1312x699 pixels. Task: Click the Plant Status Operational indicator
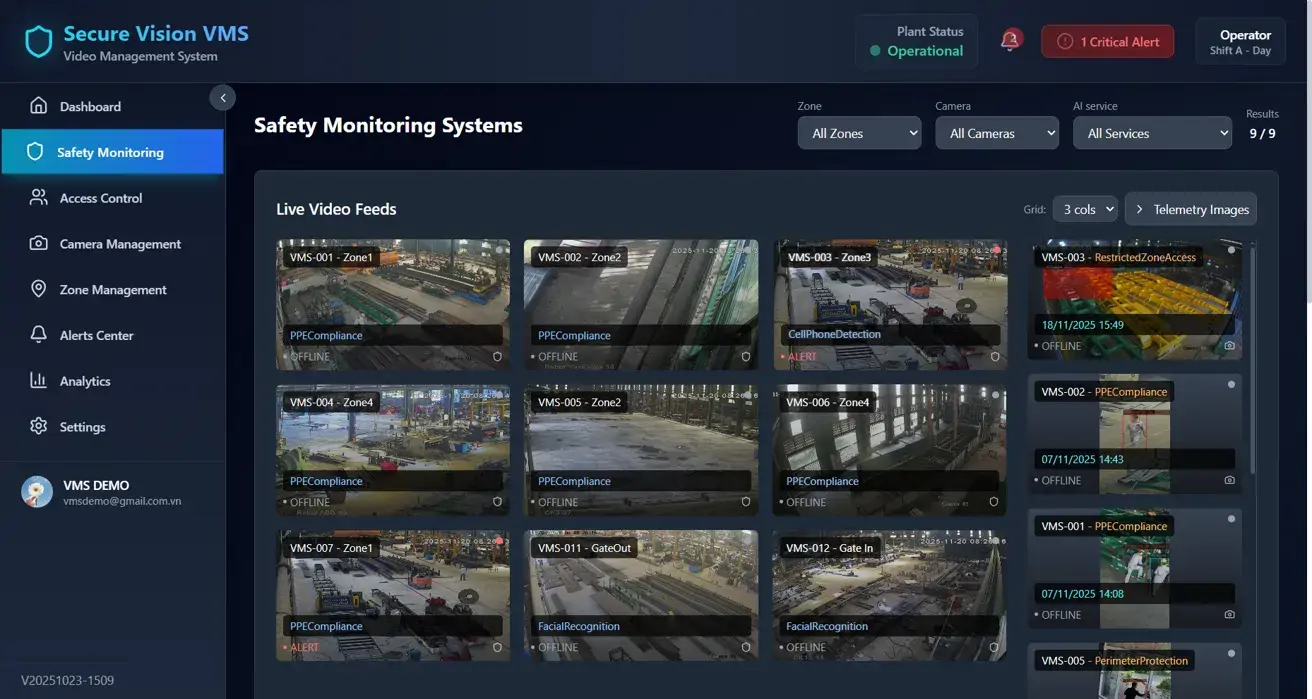916,42
